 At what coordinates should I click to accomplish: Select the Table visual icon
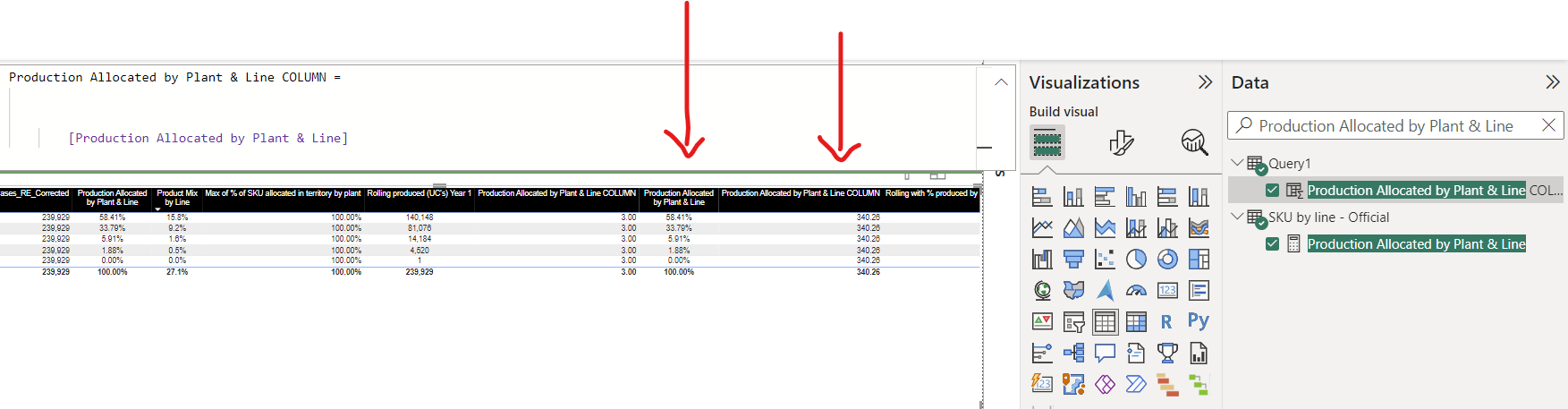coord(1105,321)
